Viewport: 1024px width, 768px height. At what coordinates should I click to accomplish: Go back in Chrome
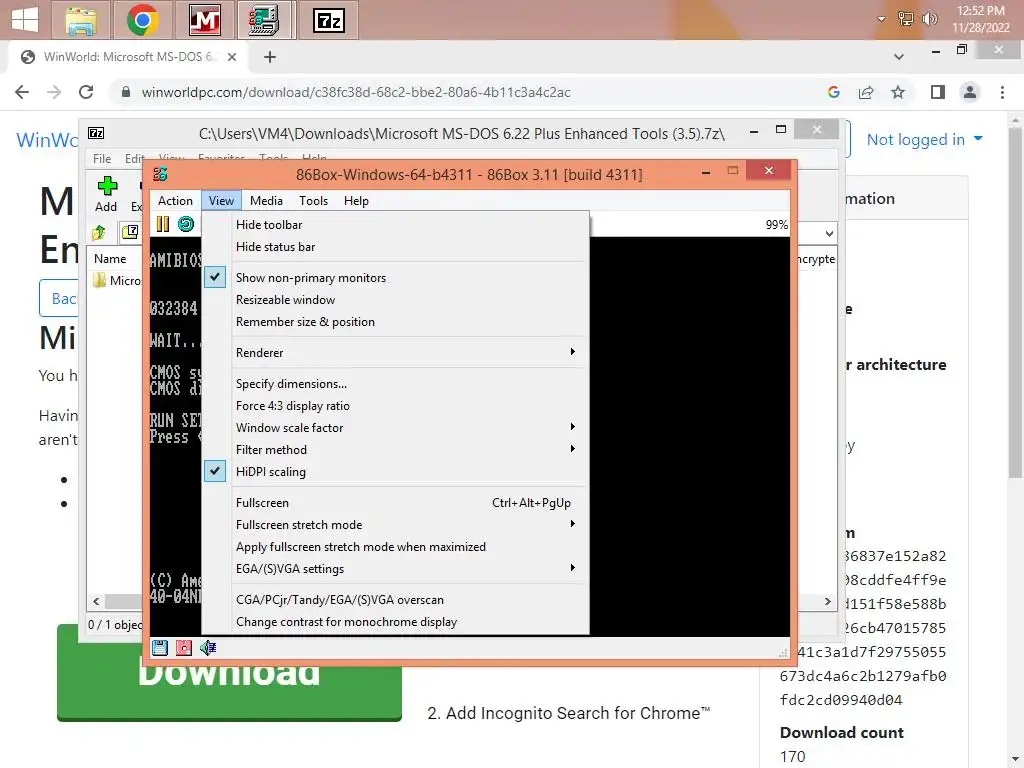click(22, 92)
